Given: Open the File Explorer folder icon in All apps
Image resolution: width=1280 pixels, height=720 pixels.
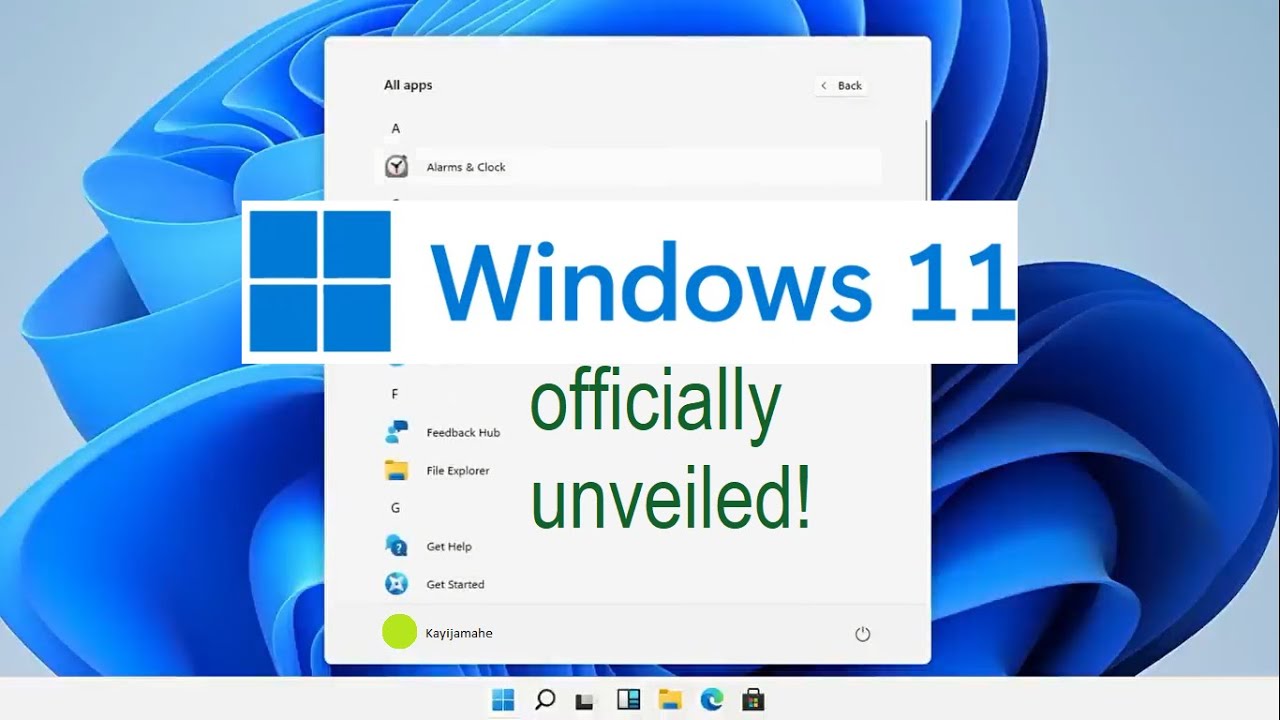Looking at the screenshot, I should [x=397, y=470].
